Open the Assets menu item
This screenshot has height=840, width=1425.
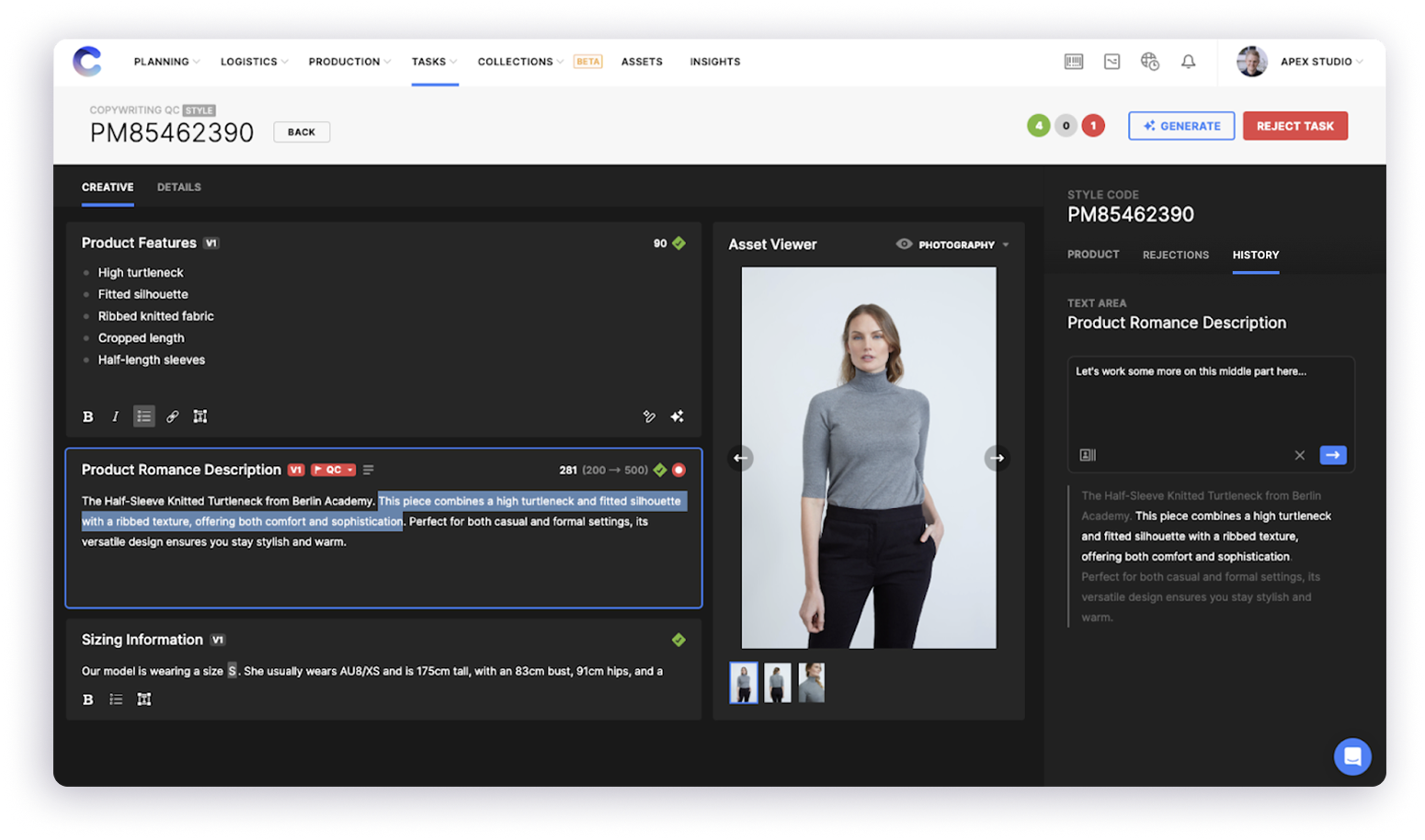click(642, 62)
